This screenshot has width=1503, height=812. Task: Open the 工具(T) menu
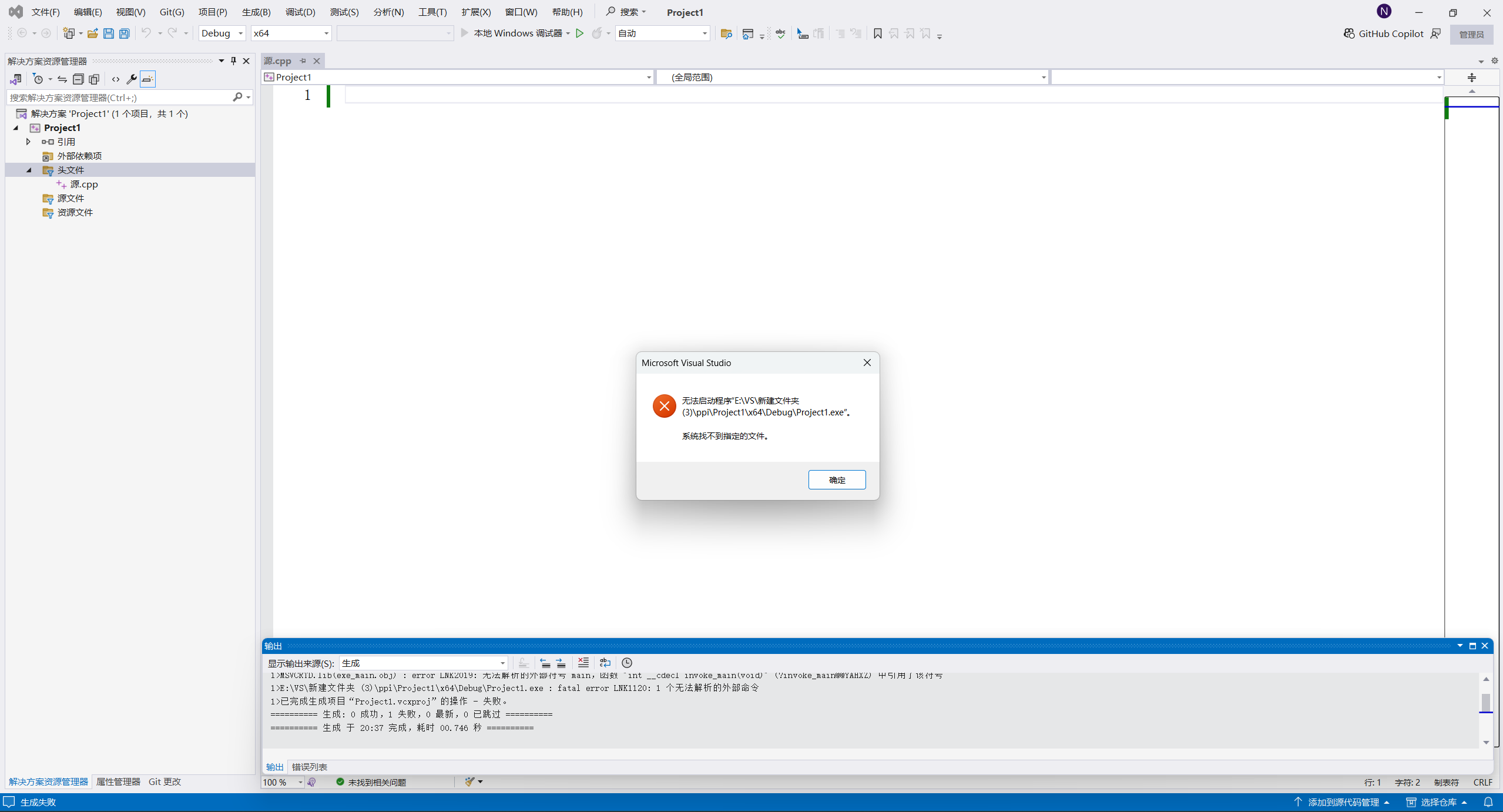coord(432,12)
